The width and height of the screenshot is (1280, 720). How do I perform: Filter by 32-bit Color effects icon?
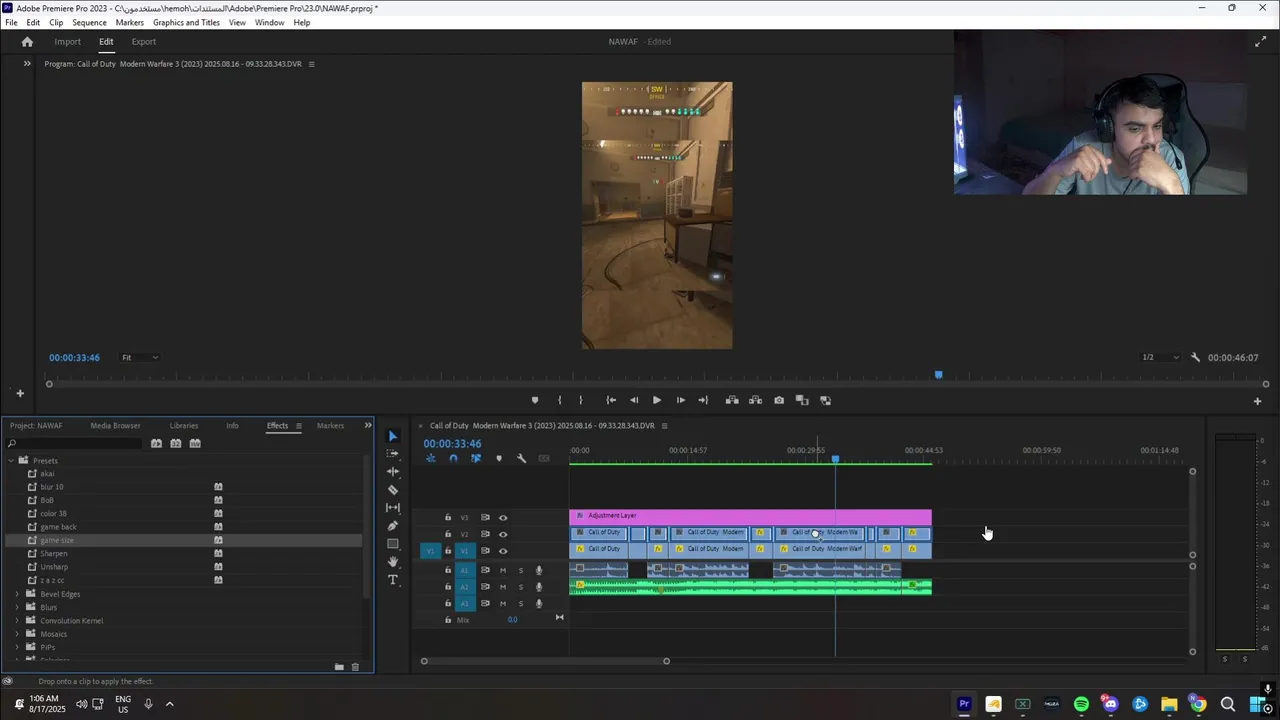[x=176, y=443]
